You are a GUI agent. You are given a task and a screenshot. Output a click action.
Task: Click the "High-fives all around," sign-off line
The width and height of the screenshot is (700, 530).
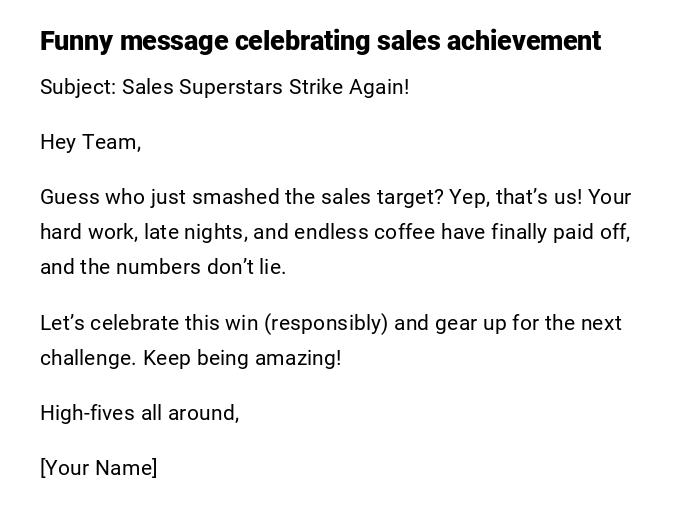click(140, 413)
